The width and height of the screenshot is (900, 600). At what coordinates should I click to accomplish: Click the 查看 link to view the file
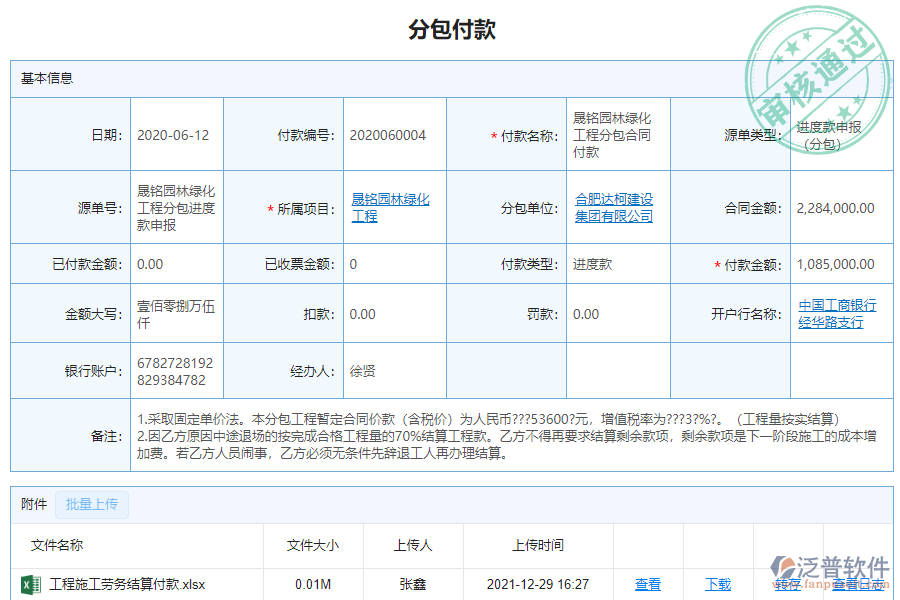point(648,584)
